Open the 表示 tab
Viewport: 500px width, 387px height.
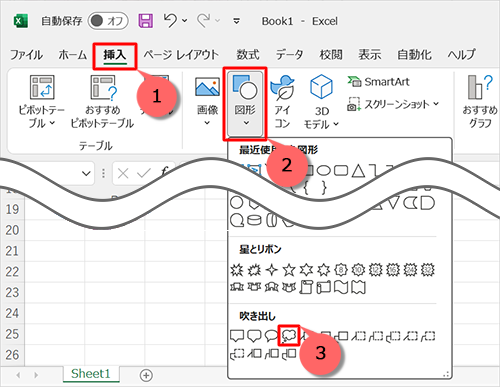click(x=370, y=55)
